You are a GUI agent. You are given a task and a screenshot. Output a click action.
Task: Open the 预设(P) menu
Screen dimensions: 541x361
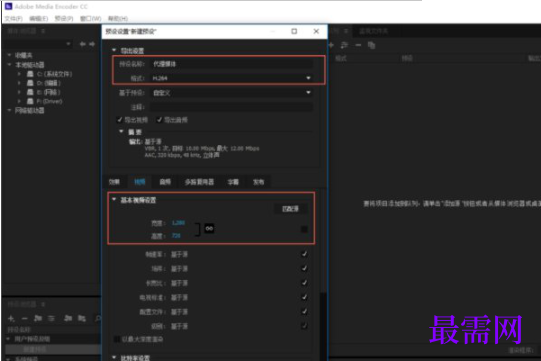(64, 18)
